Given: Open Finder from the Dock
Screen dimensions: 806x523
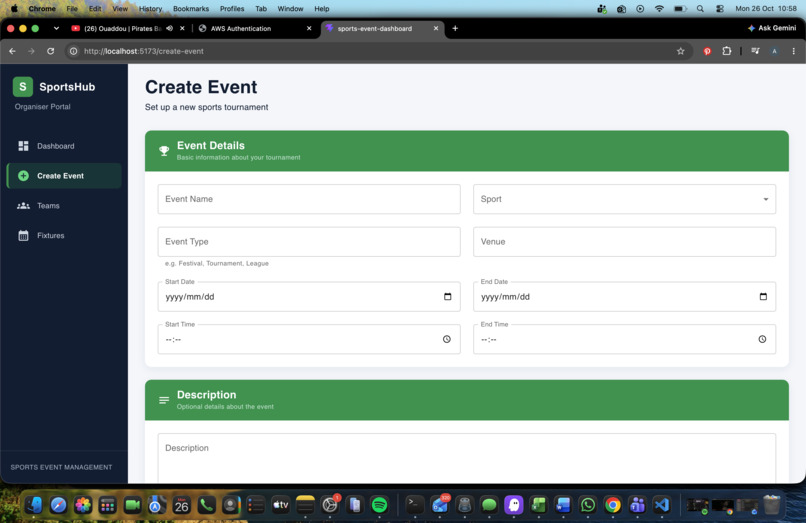Looking at the screenshot, I should (34, 505).
